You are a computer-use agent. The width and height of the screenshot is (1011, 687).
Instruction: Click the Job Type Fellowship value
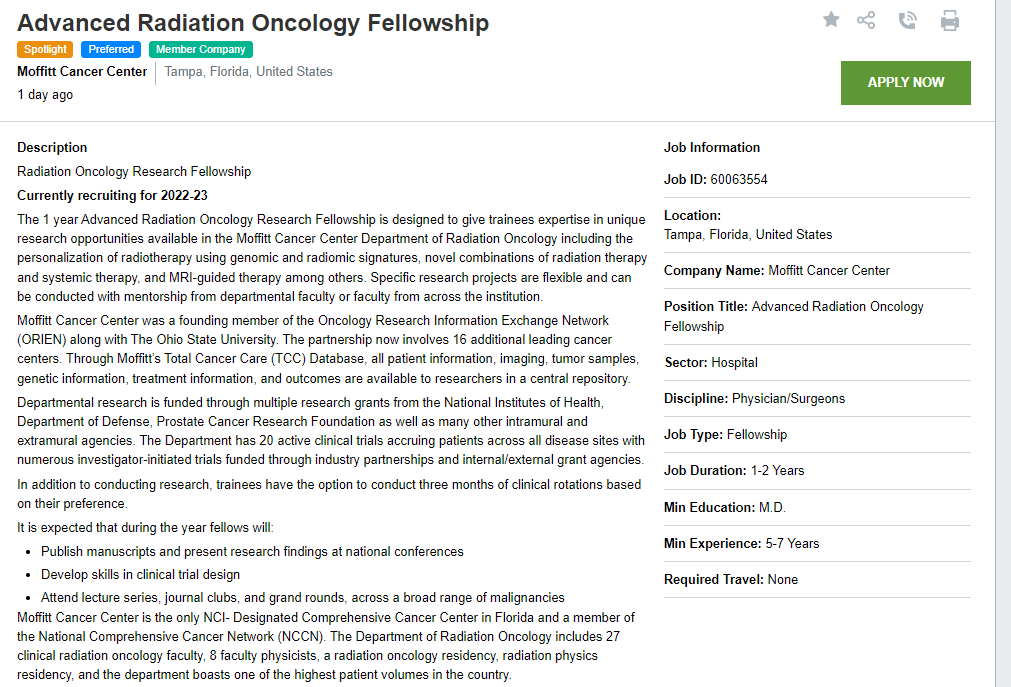click(x=757, y=435)
